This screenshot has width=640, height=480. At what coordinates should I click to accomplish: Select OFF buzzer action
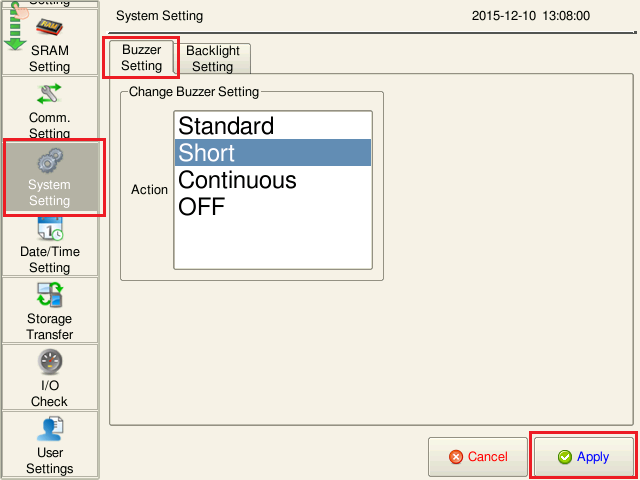click(202, 207)
